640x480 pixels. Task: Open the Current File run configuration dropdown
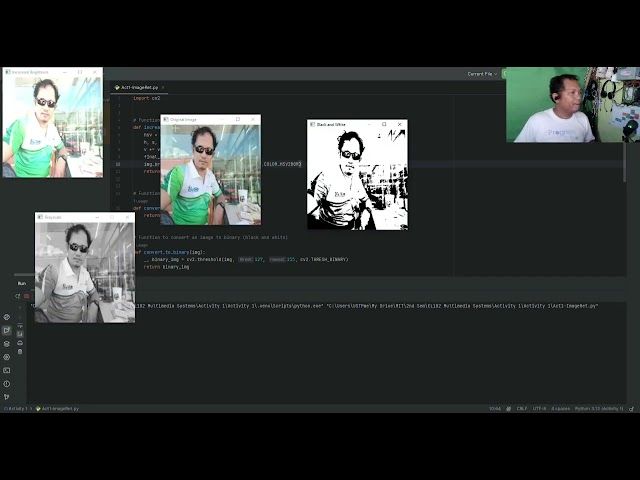pyautogui.click(x=482, y=74)
